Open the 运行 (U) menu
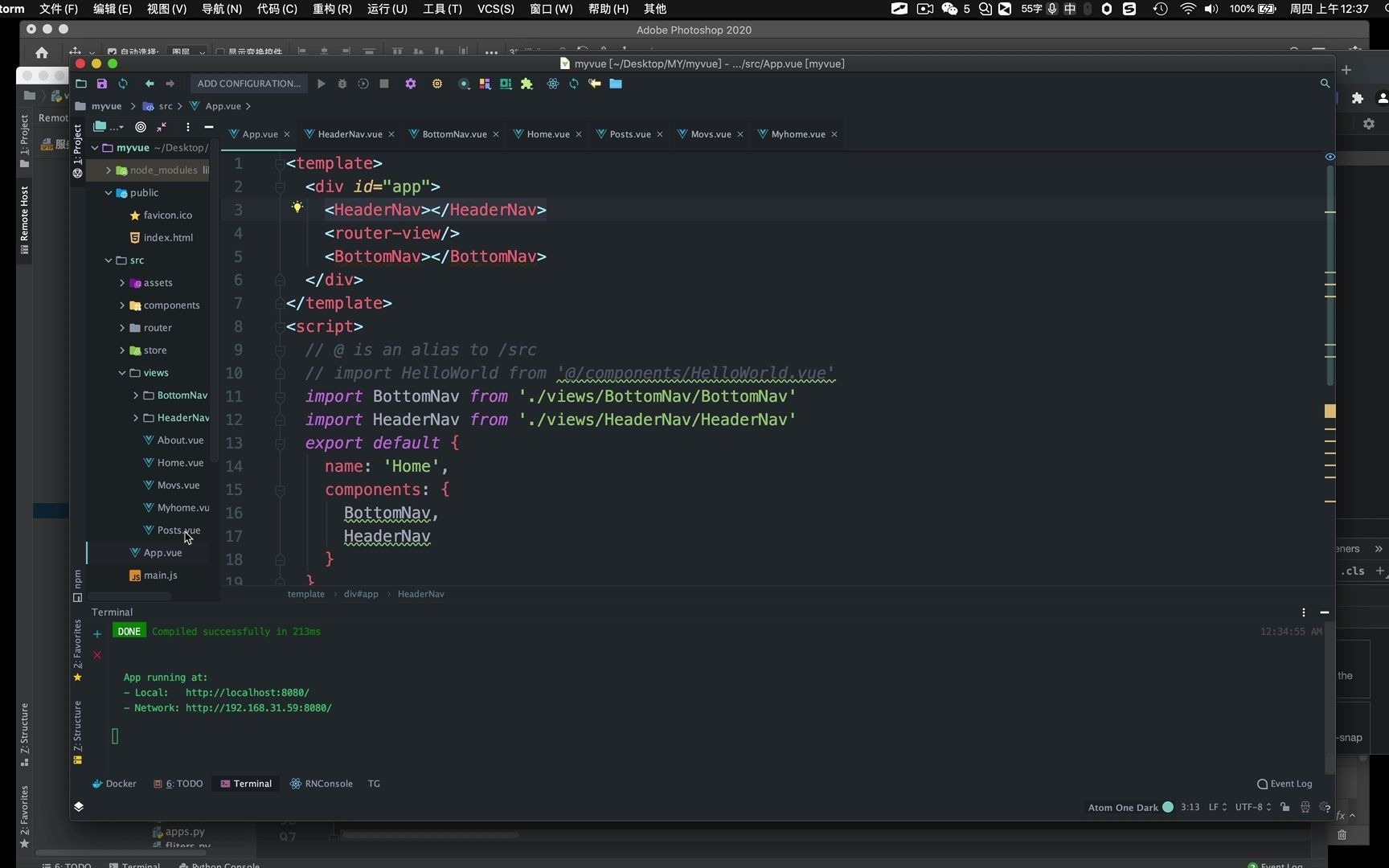This screenshot has width=1389, height=868. click(387, 9)
